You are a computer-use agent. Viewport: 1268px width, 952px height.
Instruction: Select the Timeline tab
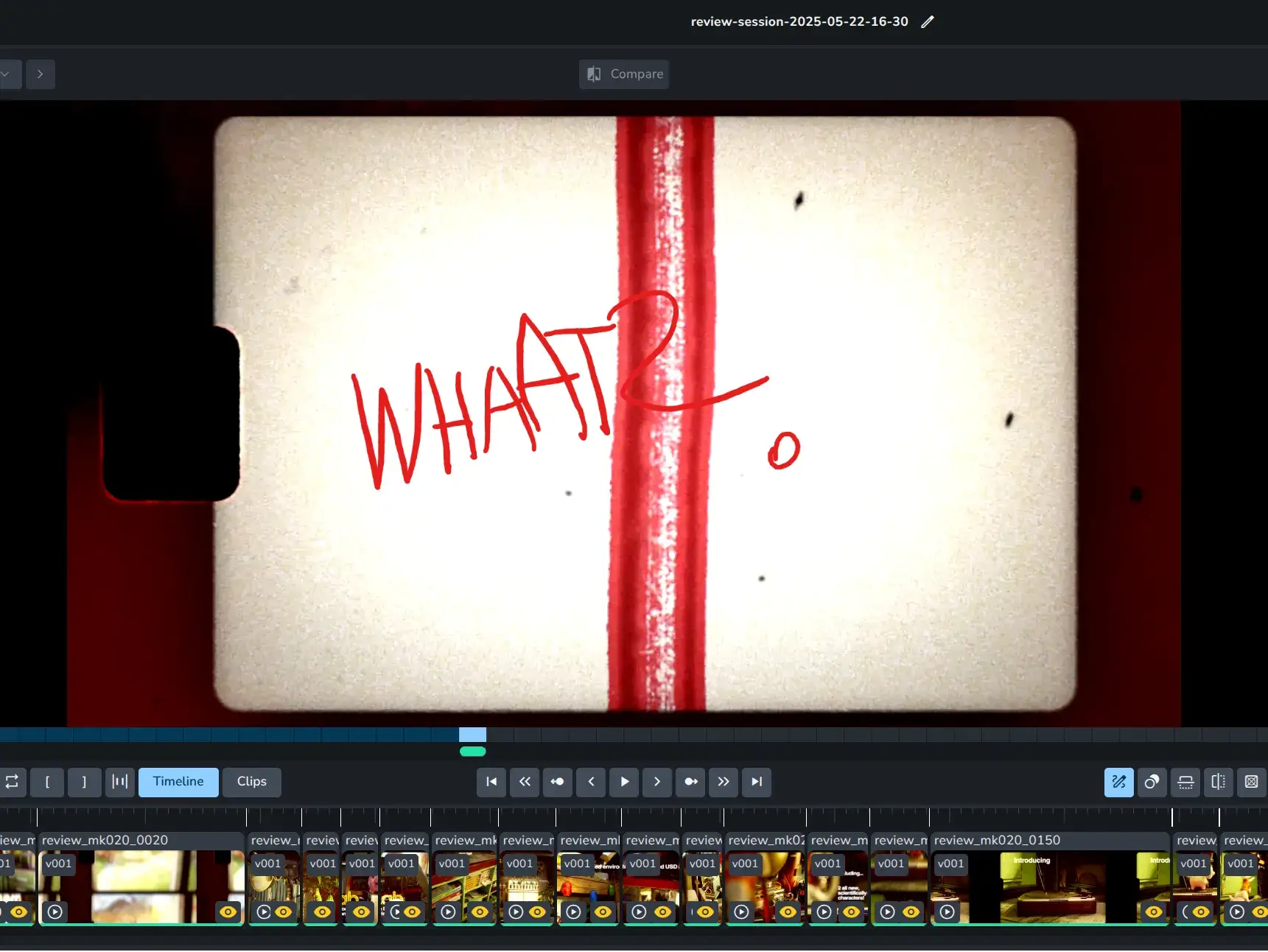[x=178, y=782]
